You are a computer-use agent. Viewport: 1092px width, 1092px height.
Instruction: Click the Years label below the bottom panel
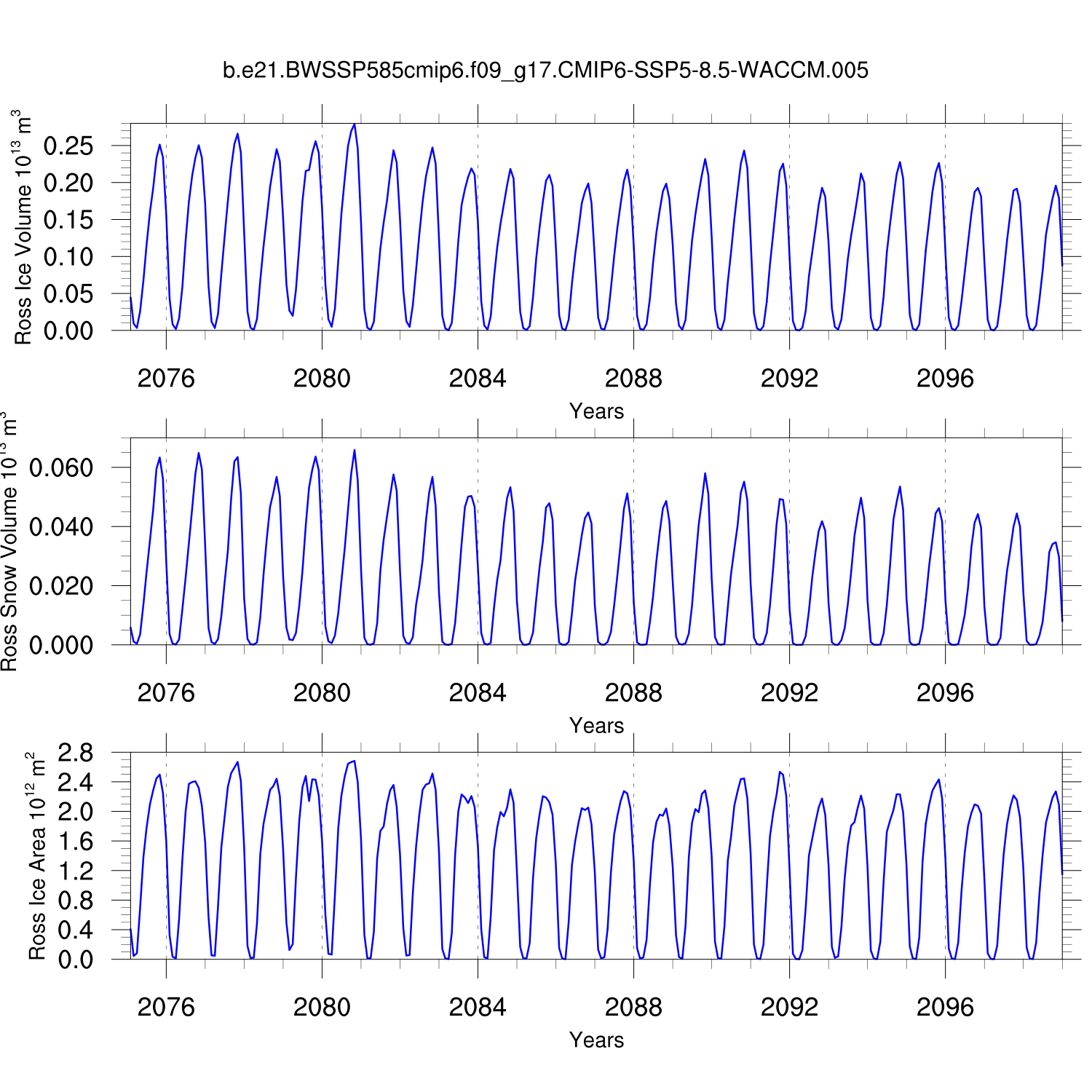596,1040
